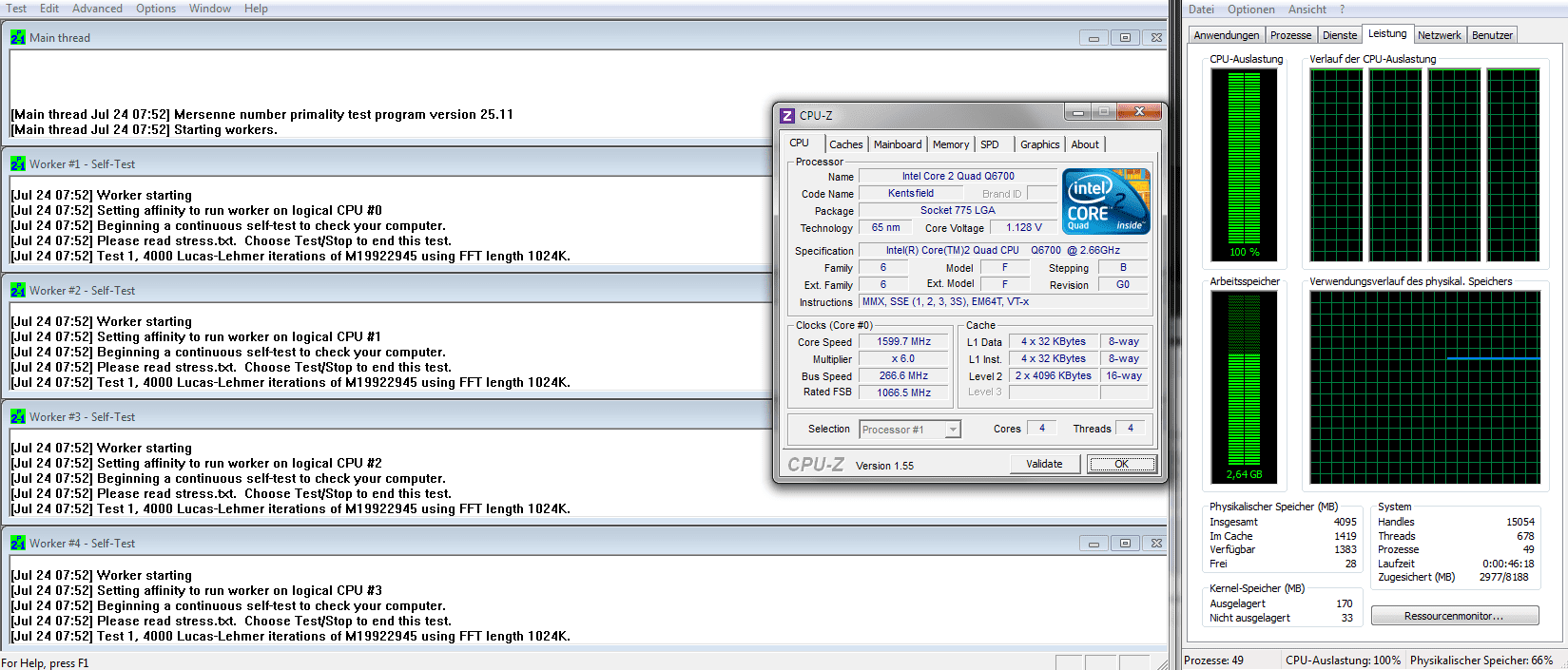Click the Core Speed value 1599.7 MHz
The width and height of the screenshot is (1568, 670).
[x=903, y=341]
